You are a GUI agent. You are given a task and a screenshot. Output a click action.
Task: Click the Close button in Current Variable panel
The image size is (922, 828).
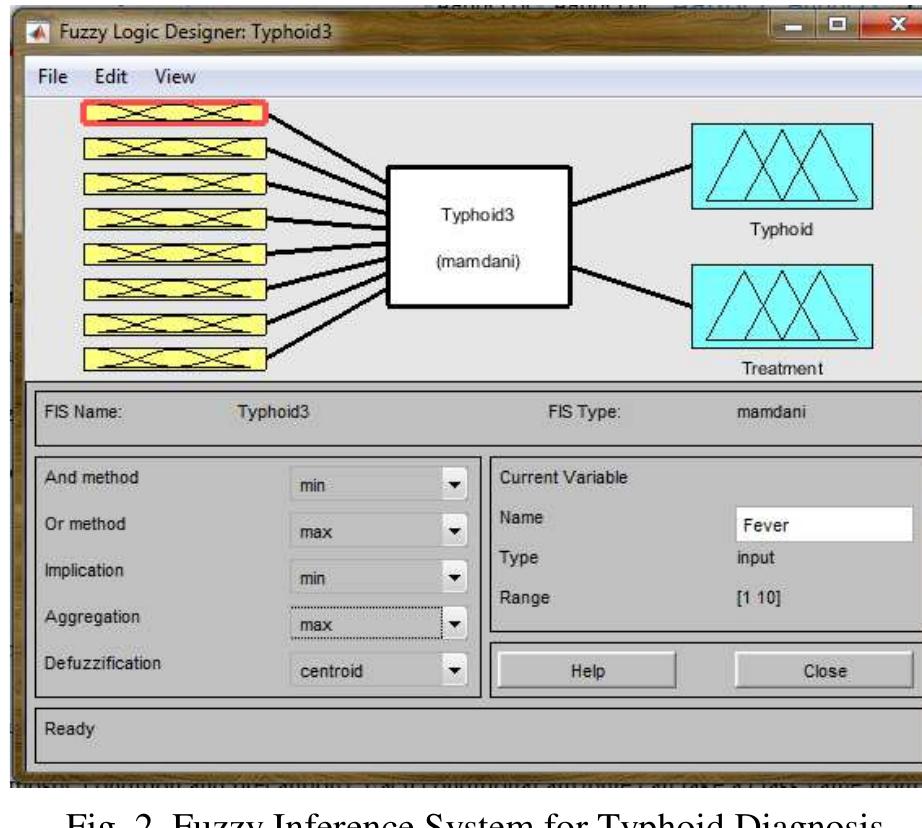tap(824, 670)
